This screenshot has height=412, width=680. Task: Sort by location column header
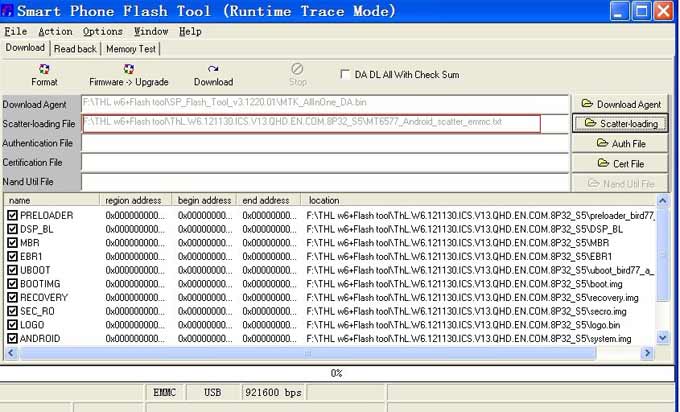click(x=478, y=200)
